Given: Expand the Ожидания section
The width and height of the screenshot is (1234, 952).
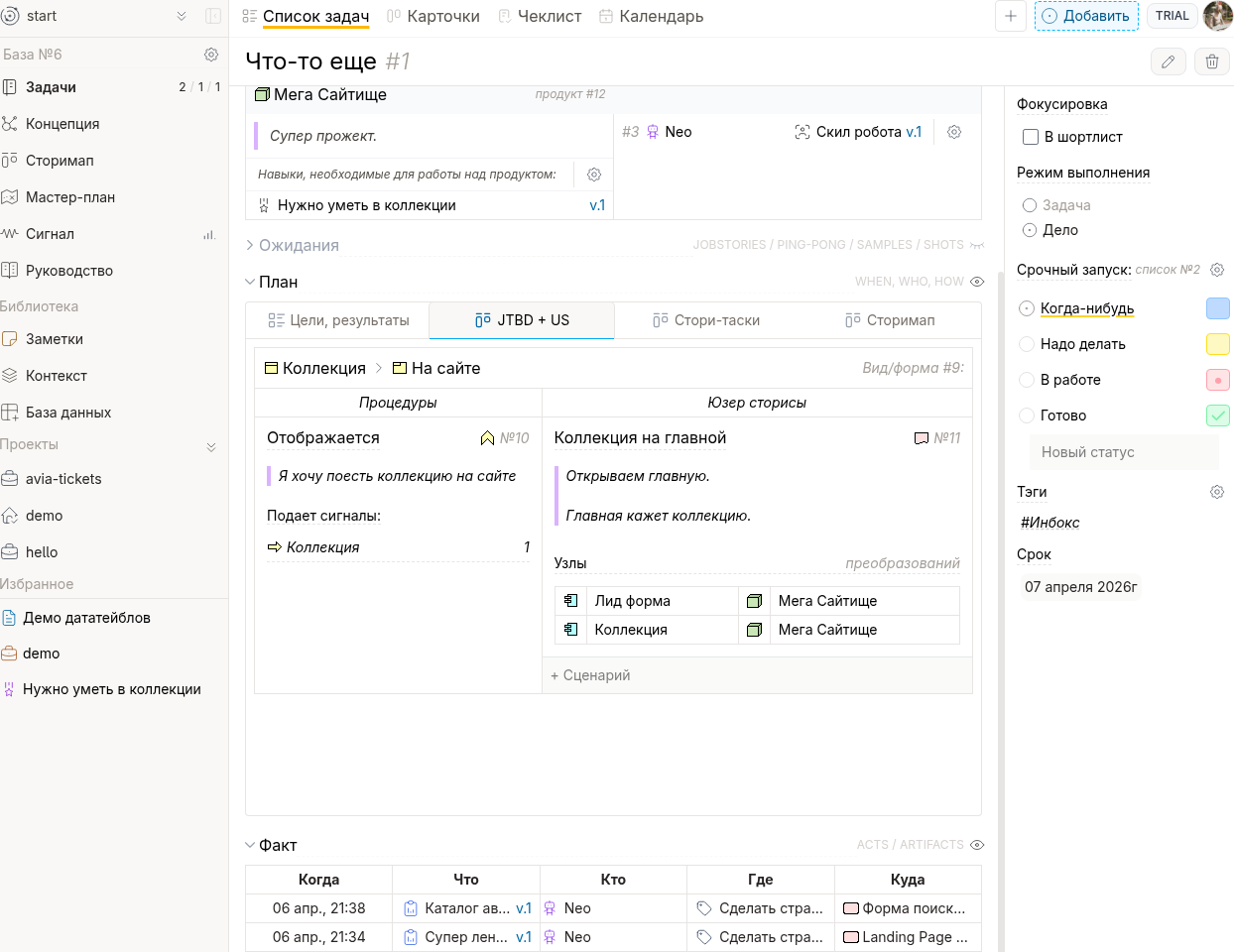Looking at the screenshot, I should tap(250, 245).
